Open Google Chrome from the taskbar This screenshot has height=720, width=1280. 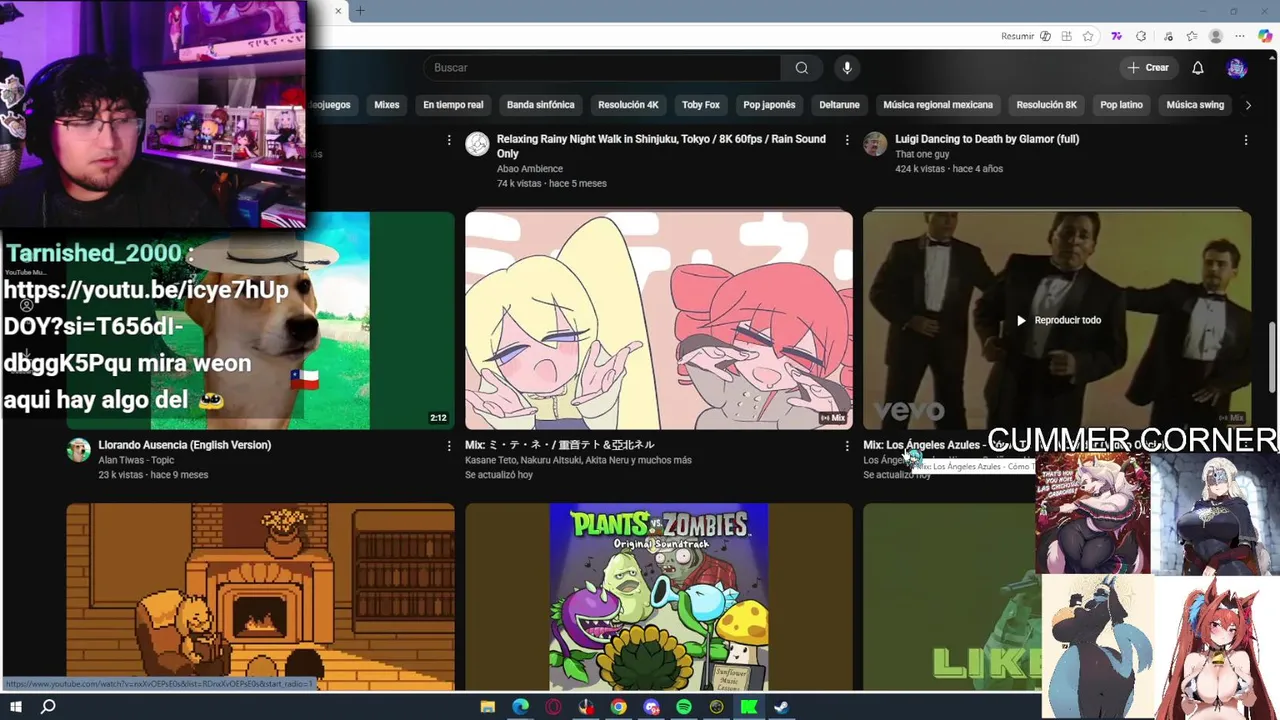pyautogui.click(x=619, y=707)
